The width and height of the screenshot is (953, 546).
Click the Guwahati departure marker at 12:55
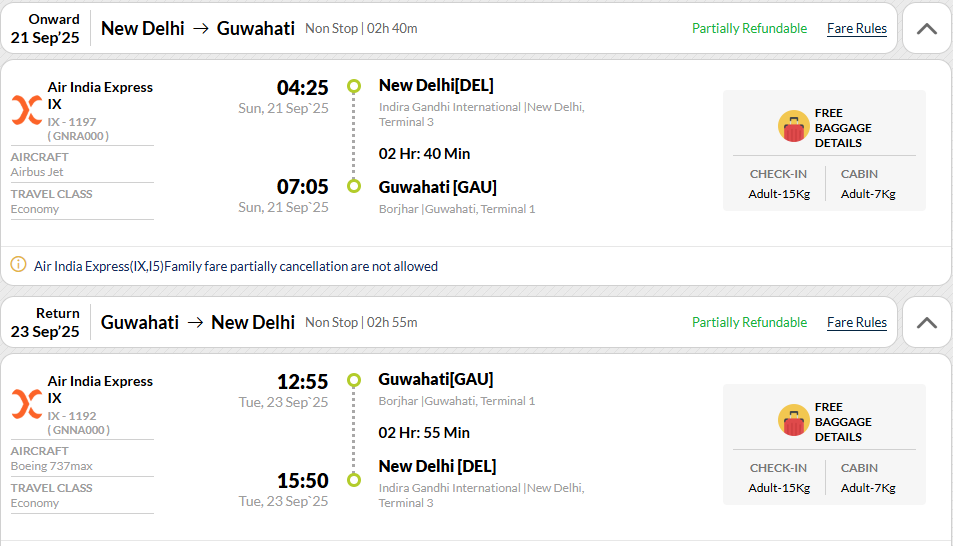[354, 381]
